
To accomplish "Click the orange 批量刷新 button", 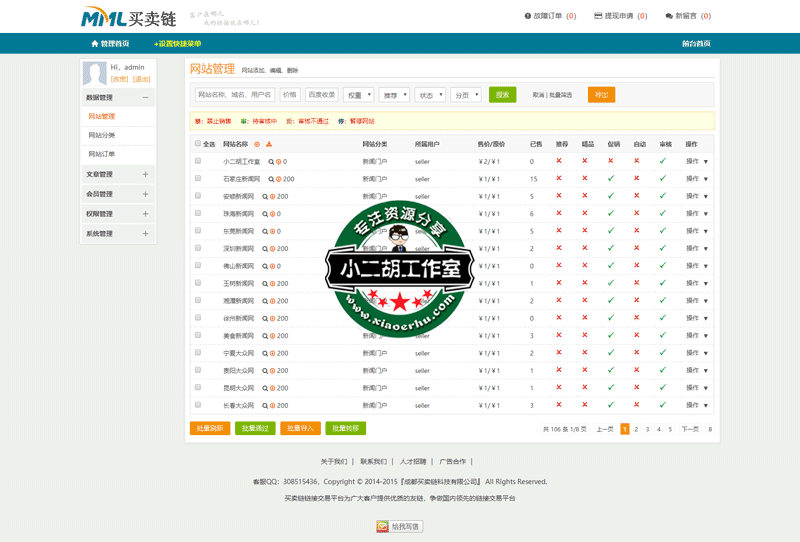I will [x=210, y=428].
